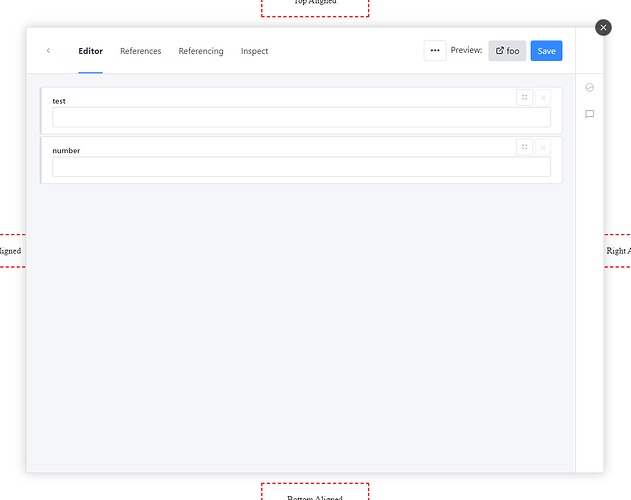
Task: Expand the test field to fullscreen
Action: point(524,97)
